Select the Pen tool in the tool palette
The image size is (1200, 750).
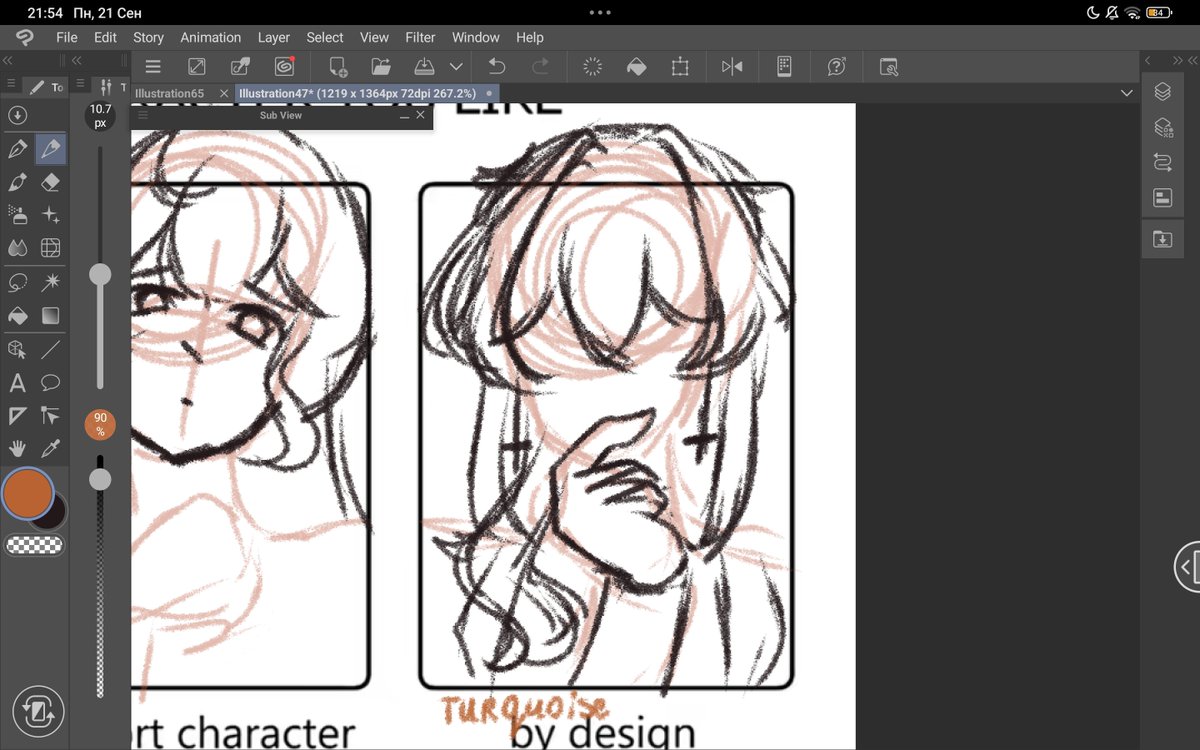click(x=17, y=150)
